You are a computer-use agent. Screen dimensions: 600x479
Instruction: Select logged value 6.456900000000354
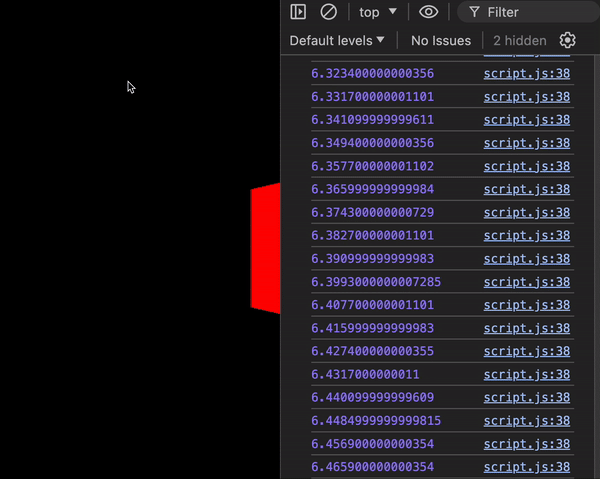coord(372,444)
